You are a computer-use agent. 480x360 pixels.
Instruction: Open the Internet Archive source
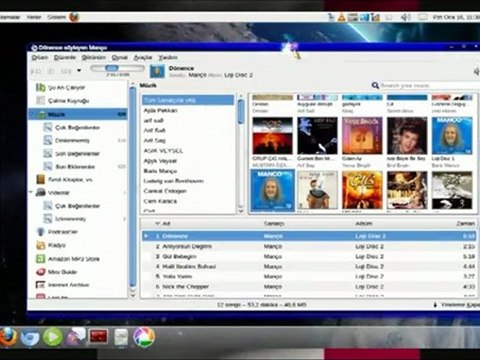click(69, 285)
